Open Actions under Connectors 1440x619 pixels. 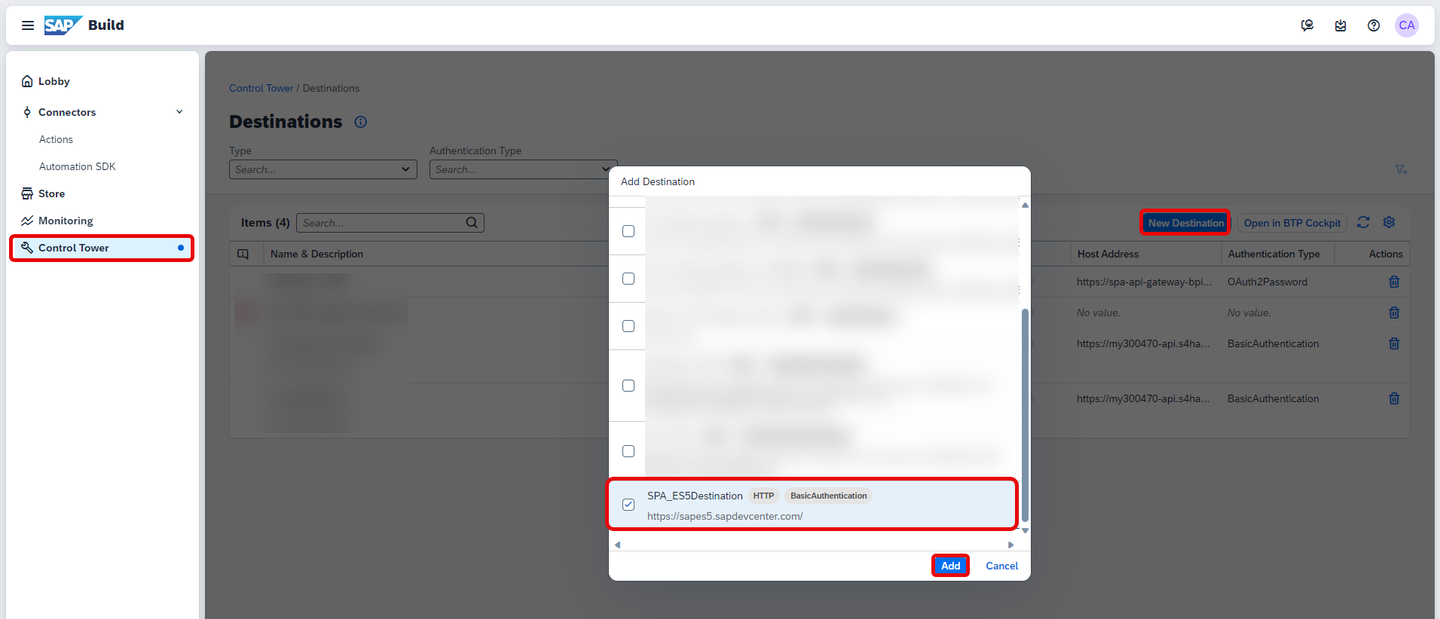coord(56,139)
